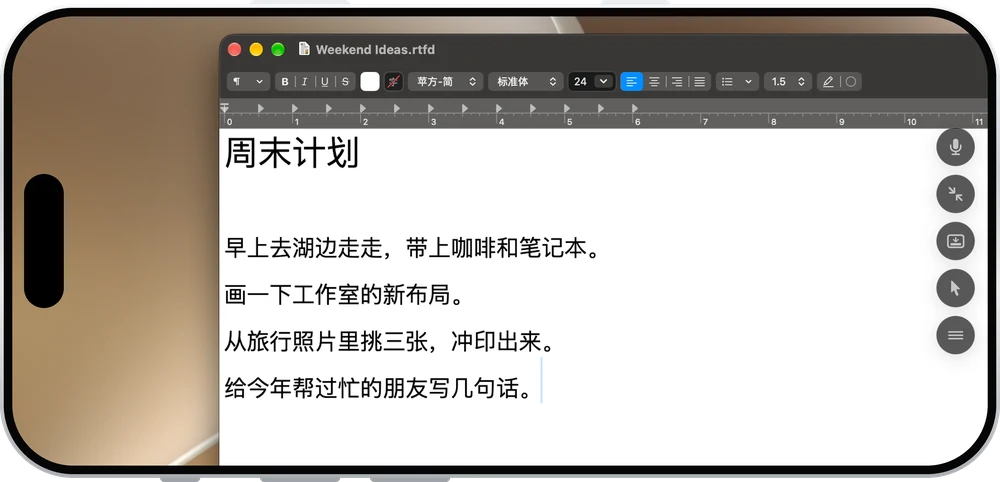The image size is (1000, 482).
Task: Click the tab stop near ruler mark 6
Action: click(635, 109)
